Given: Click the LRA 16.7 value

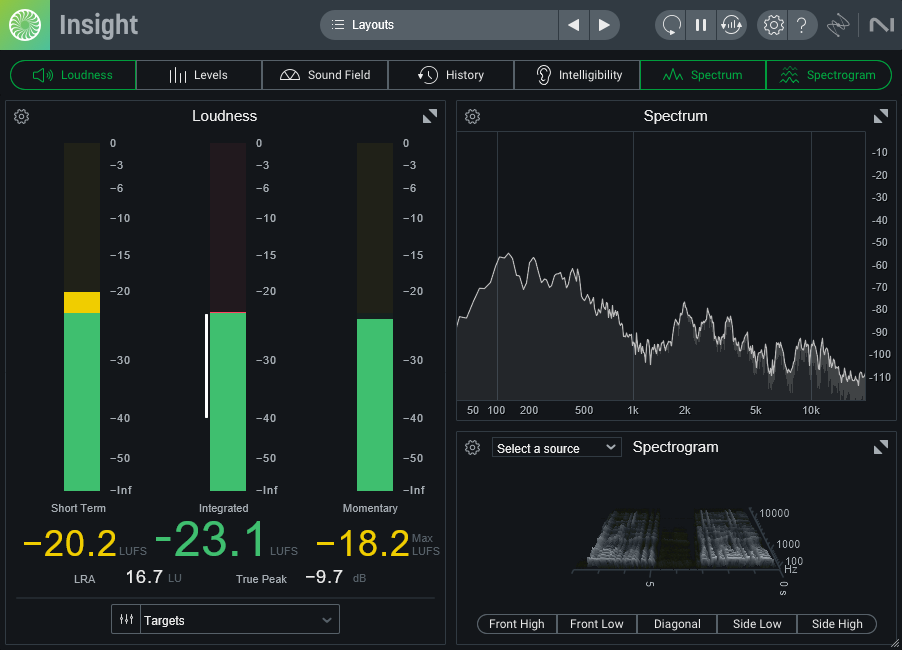Looking at the screenshot, I should 144,577.
